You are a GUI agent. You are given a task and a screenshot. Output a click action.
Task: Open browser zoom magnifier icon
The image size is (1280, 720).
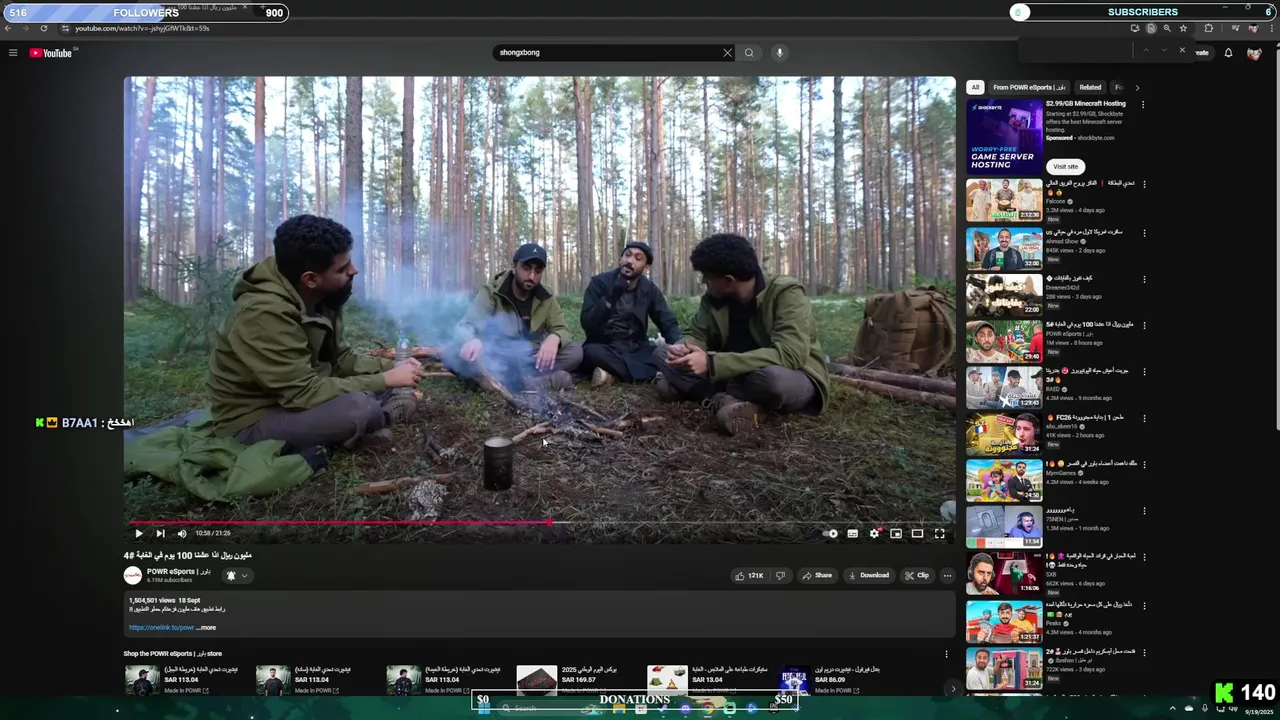[x=1167, y=28]
